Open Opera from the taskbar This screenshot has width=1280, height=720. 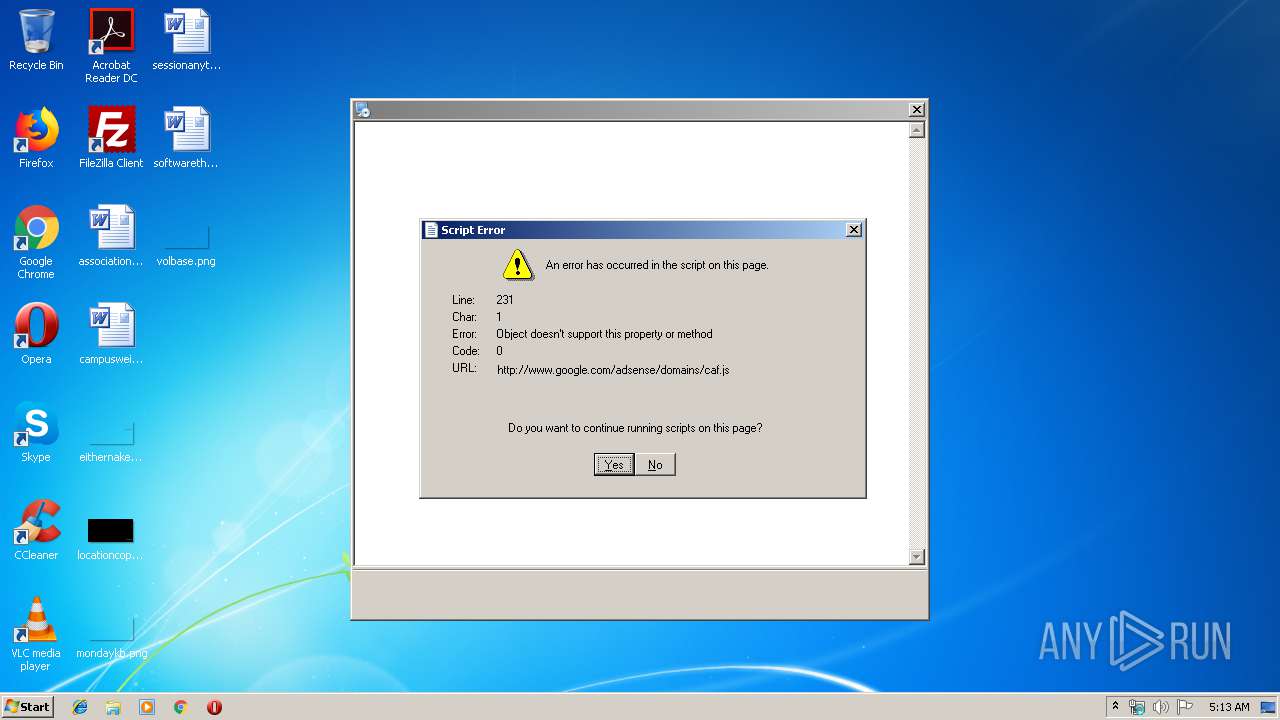click(x=214, y=707)
